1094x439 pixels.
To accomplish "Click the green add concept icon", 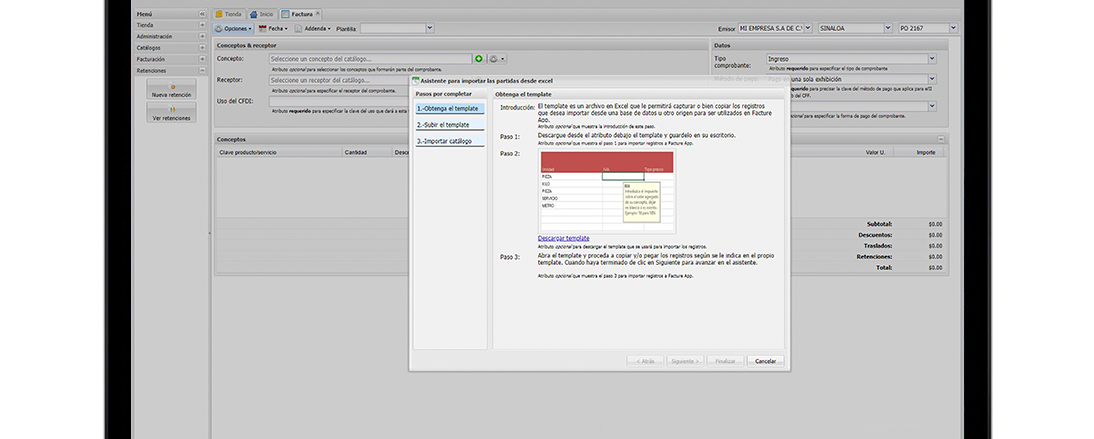I will (x=479, y=60).
